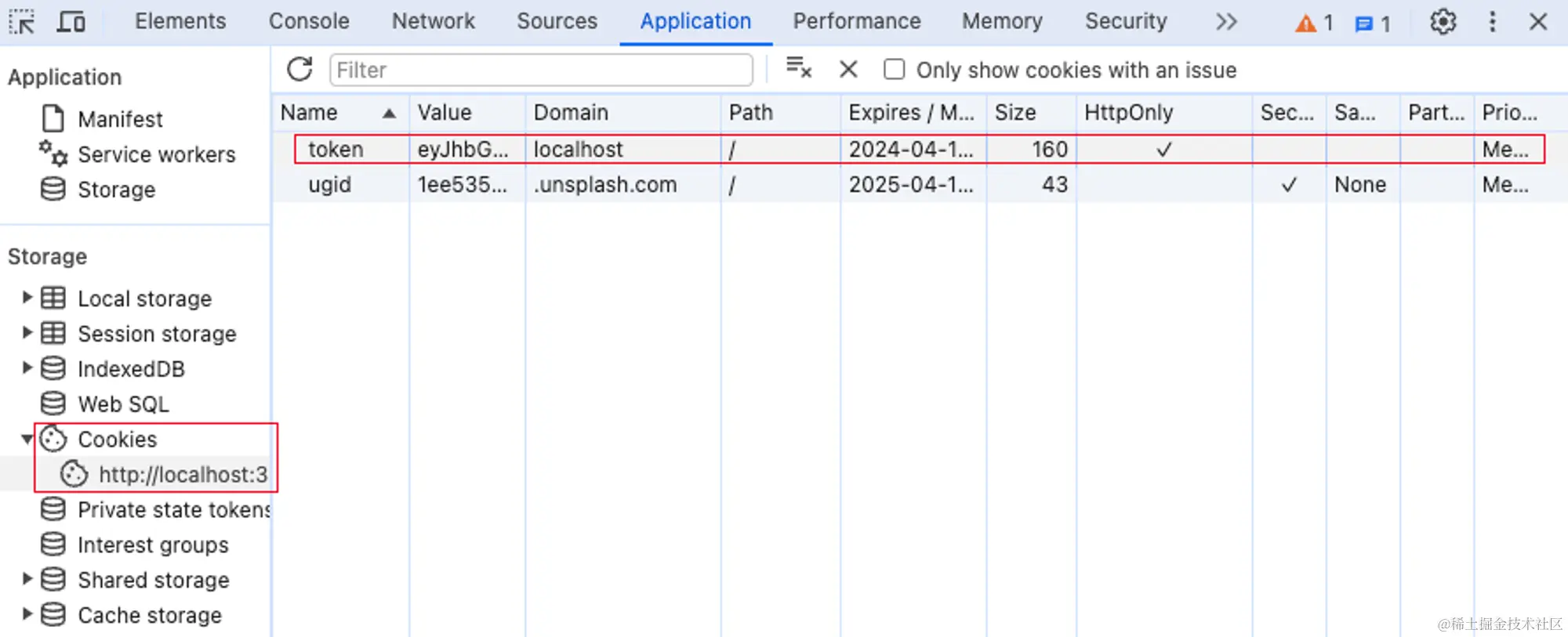
Task: Click the eyJhbG... cookie value cell
Action: coord(463,149)
